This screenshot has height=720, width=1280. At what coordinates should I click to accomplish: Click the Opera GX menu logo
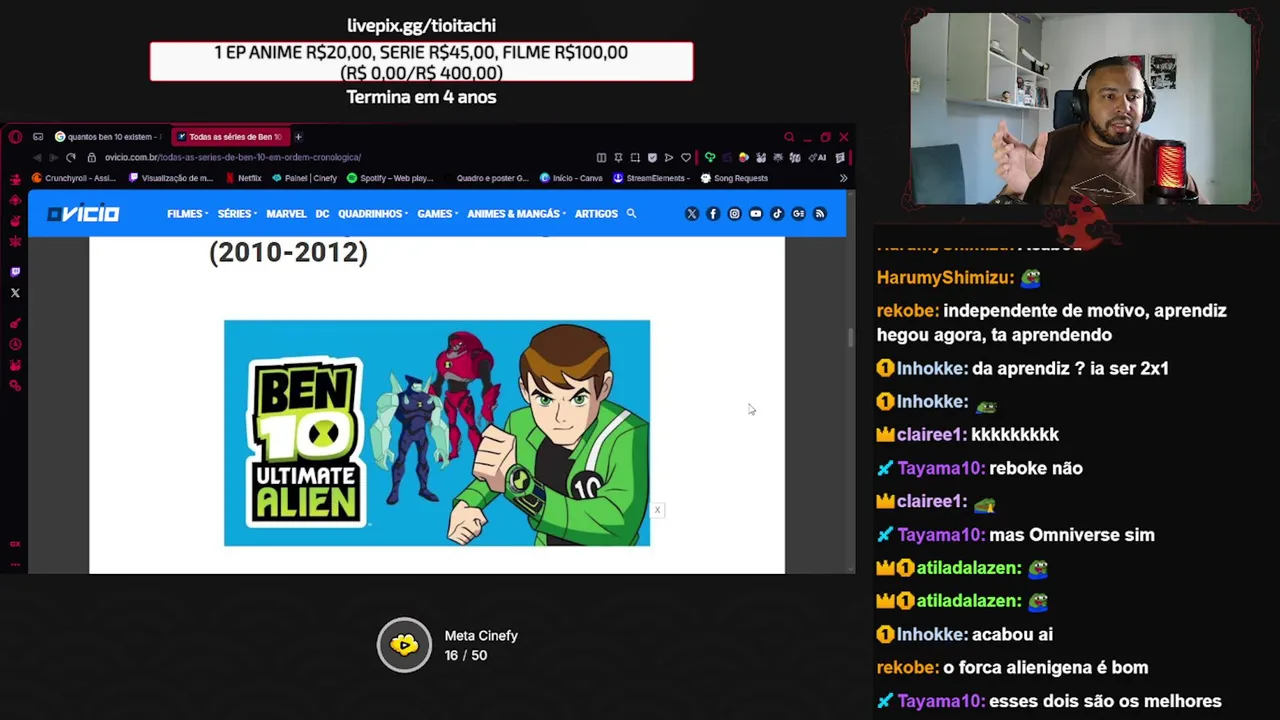tap(15, 137)
